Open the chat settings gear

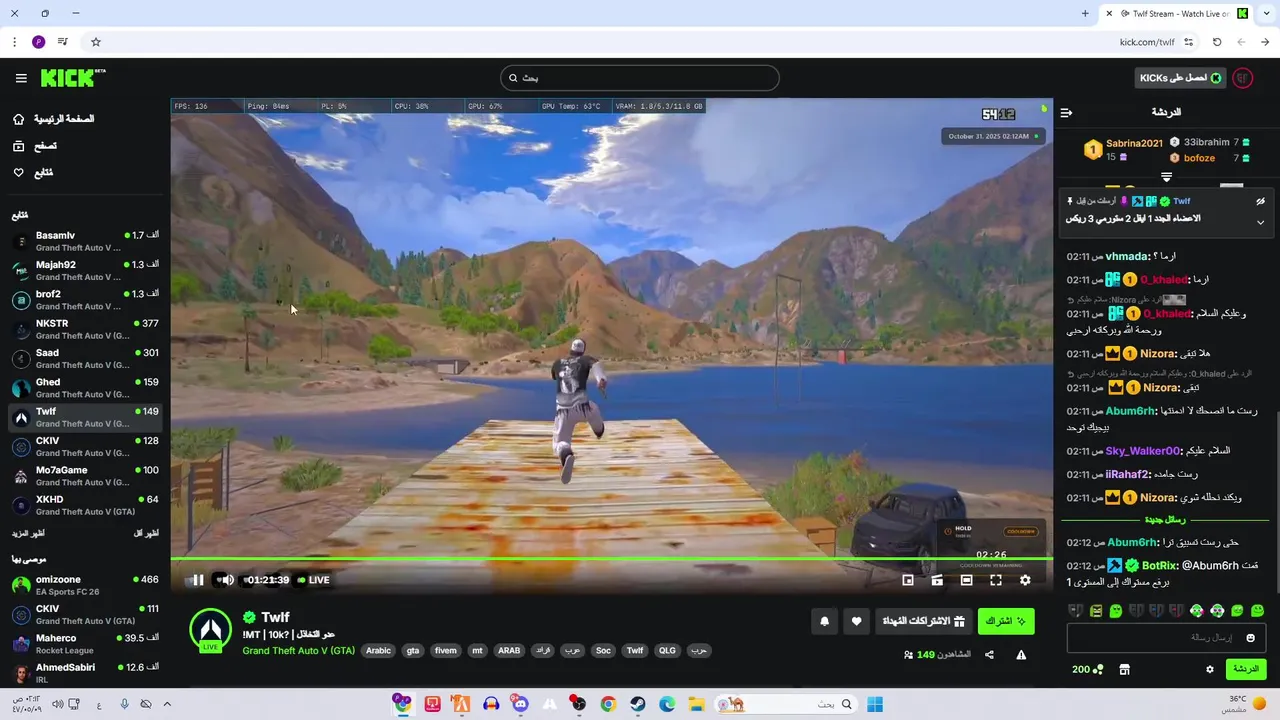(1209, 670)
